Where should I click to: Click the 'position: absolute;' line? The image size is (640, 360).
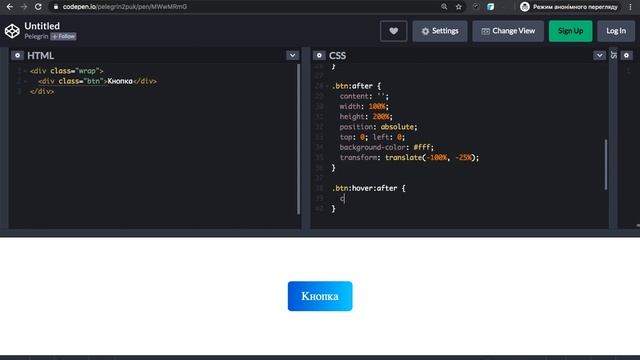pyautogui.click(x=378, y=127)
